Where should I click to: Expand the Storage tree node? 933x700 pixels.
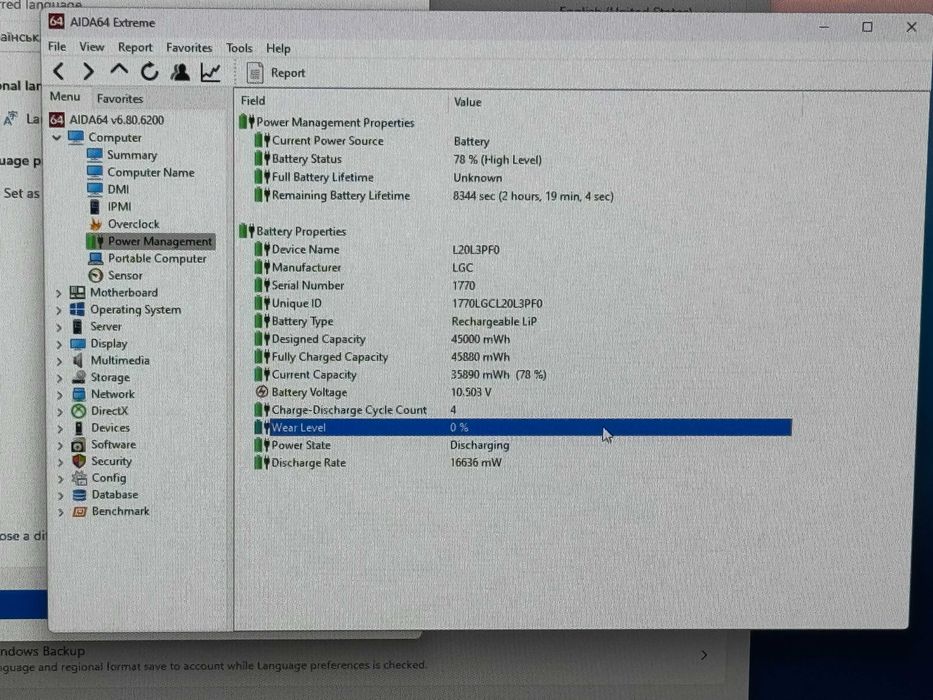point(59,378)
